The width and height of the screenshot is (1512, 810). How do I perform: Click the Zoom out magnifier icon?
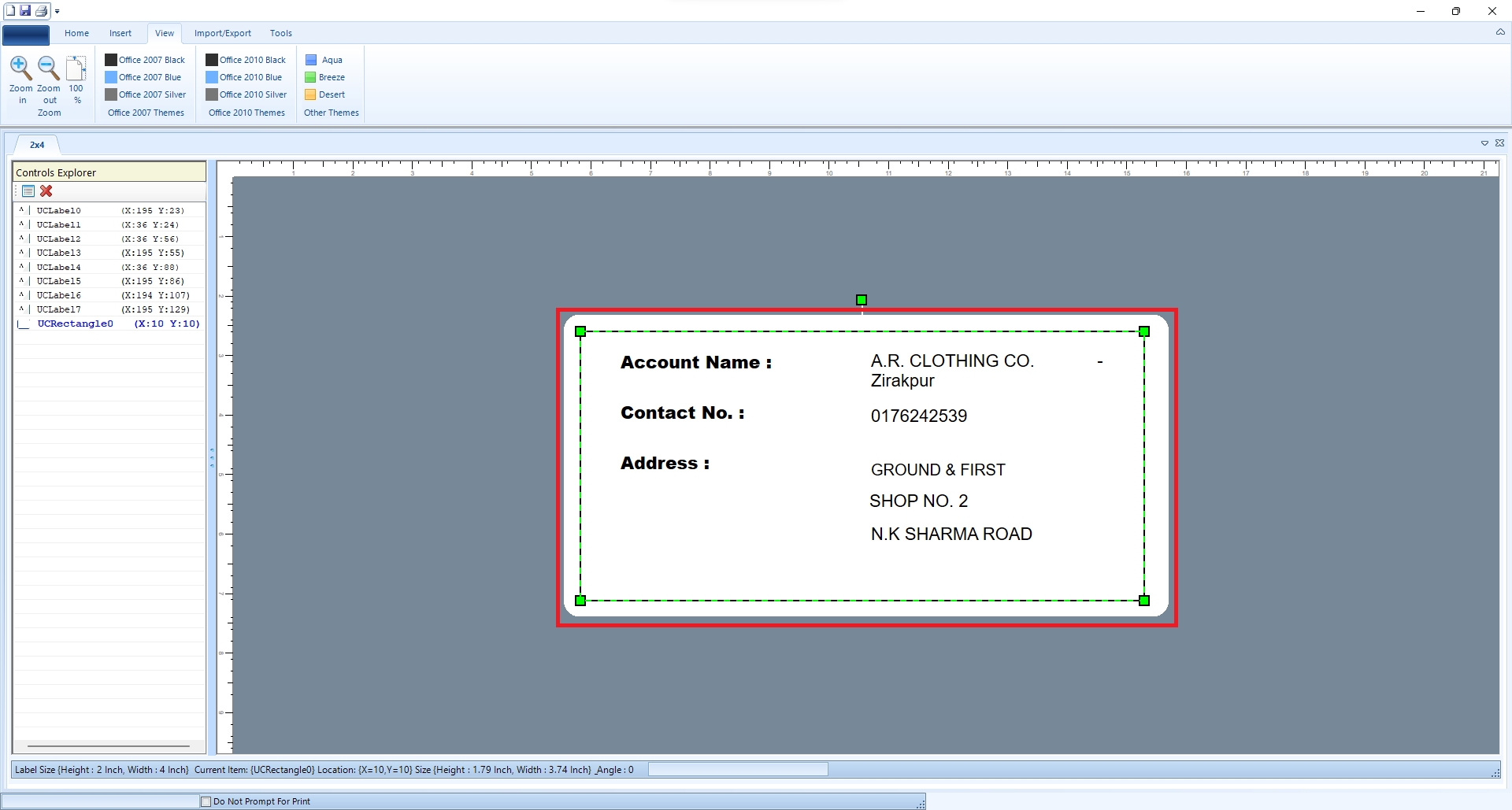point(49,69)
